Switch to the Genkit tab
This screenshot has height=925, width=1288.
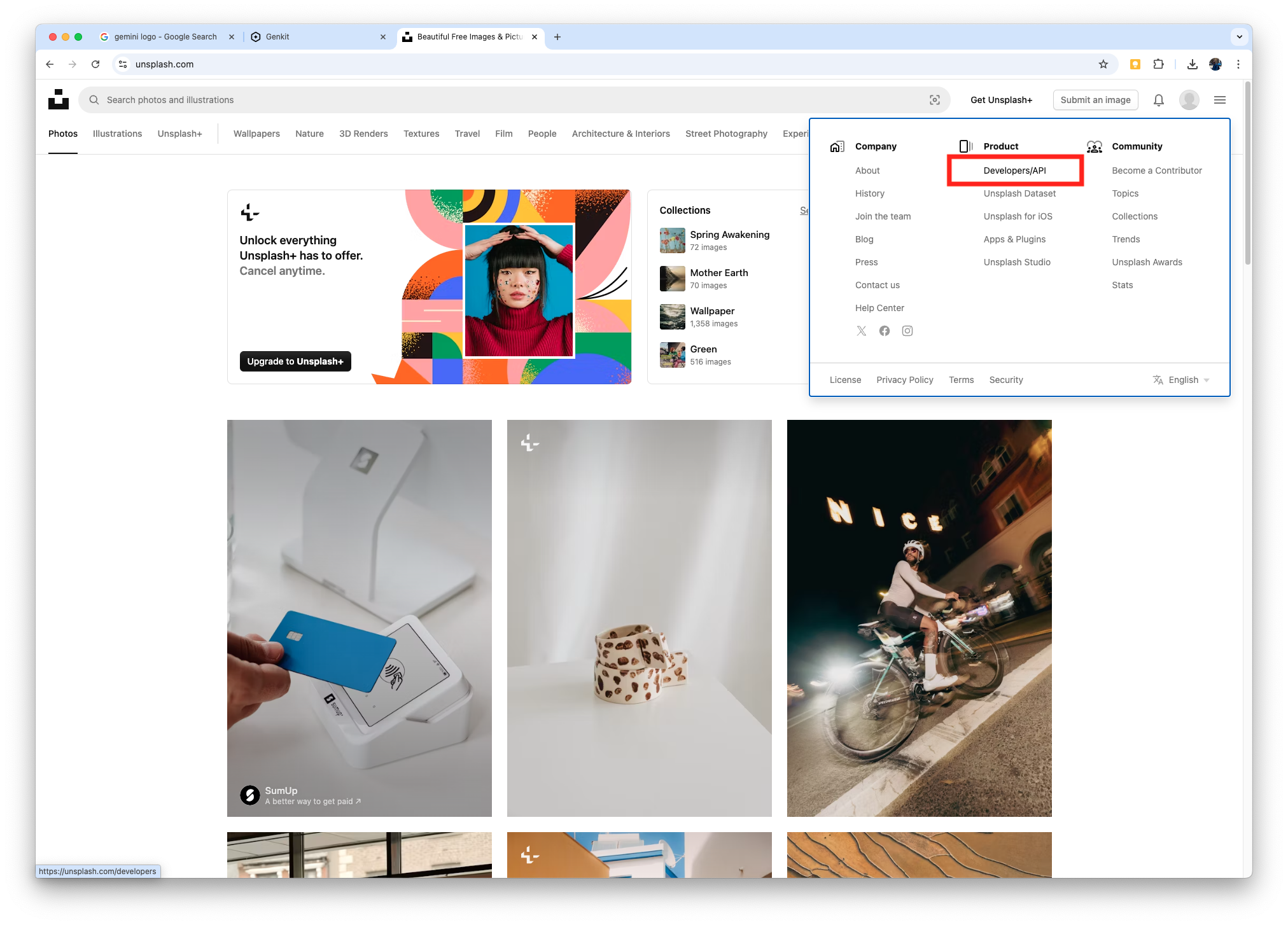point(318,37)
